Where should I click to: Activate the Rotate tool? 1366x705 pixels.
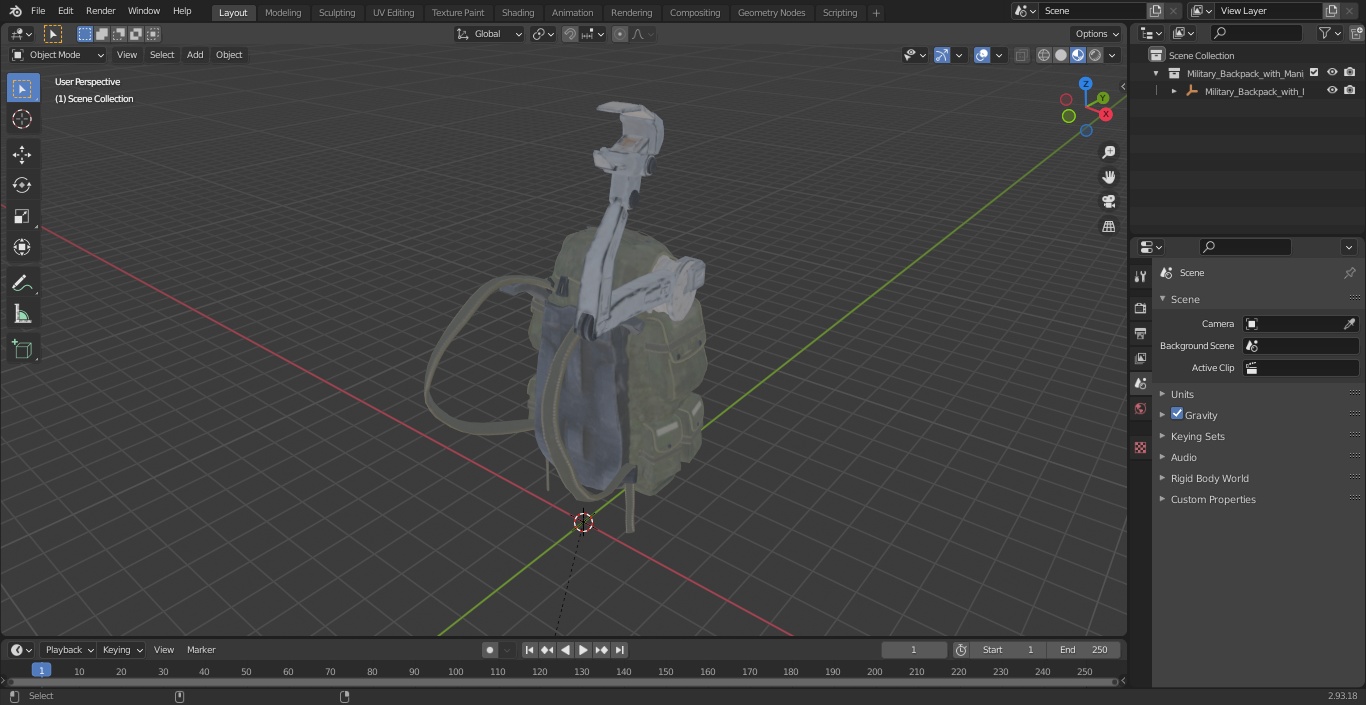point(22,185)
